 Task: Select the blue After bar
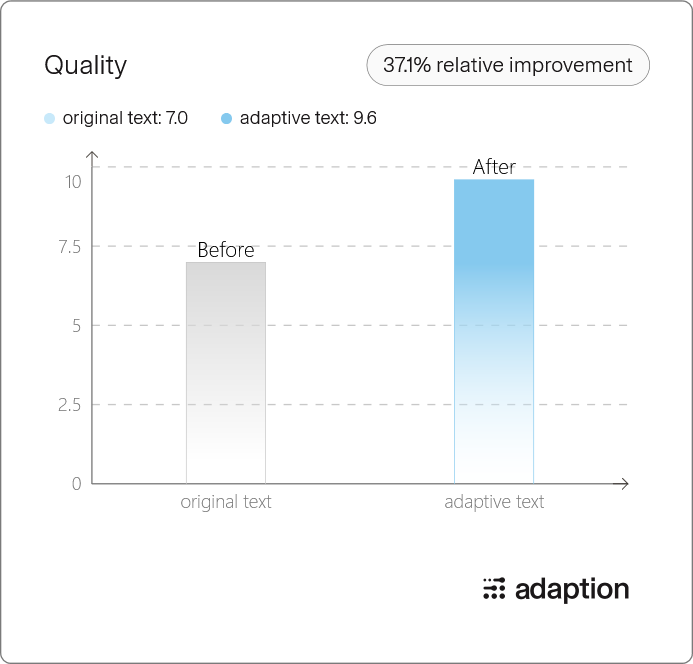point(494,331)
